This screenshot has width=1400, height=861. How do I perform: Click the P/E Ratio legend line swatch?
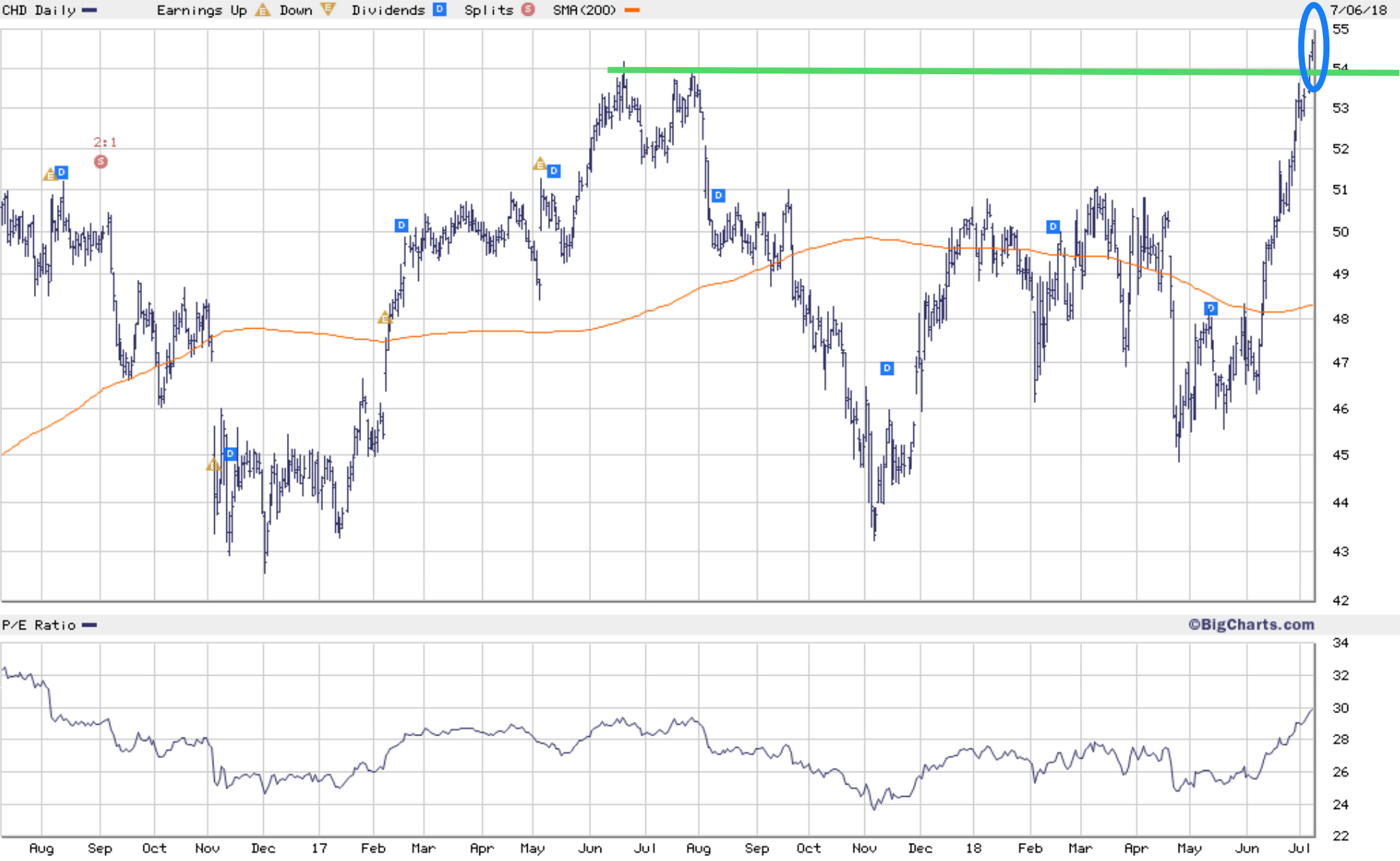[90, 625]
